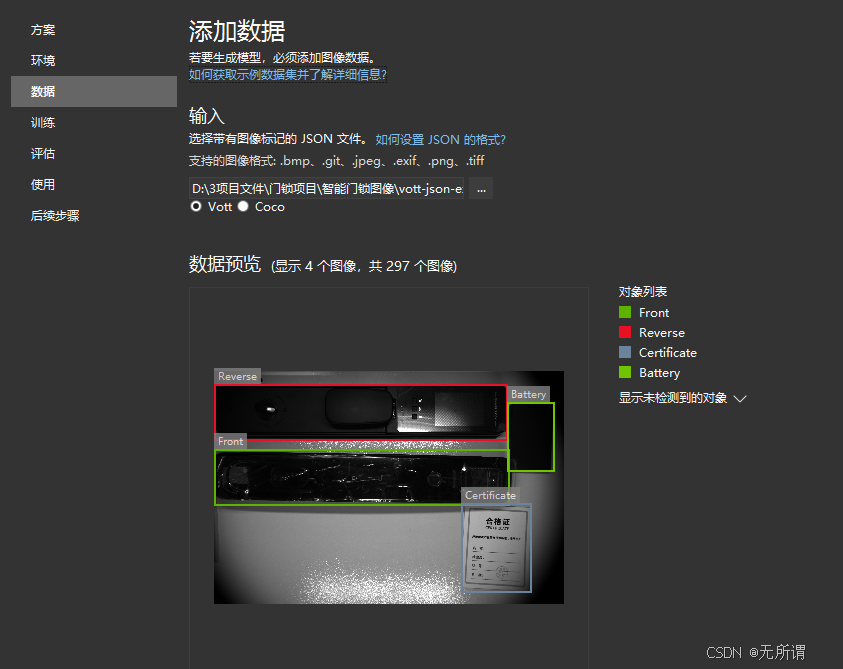Click the Front label on preview image
The width and height of the screenshot is (843, 669).
click(x=231, y=442)
